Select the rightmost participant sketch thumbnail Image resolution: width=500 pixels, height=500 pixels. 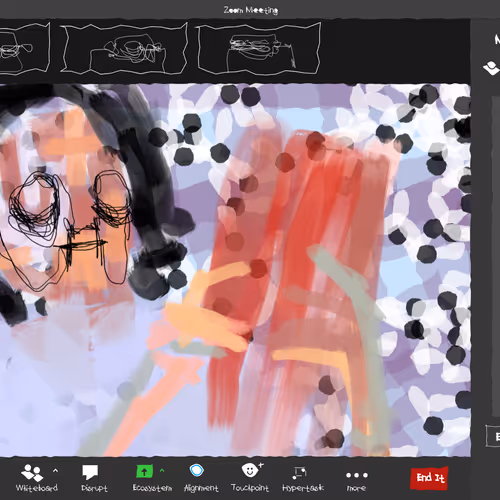coord(259,48)
